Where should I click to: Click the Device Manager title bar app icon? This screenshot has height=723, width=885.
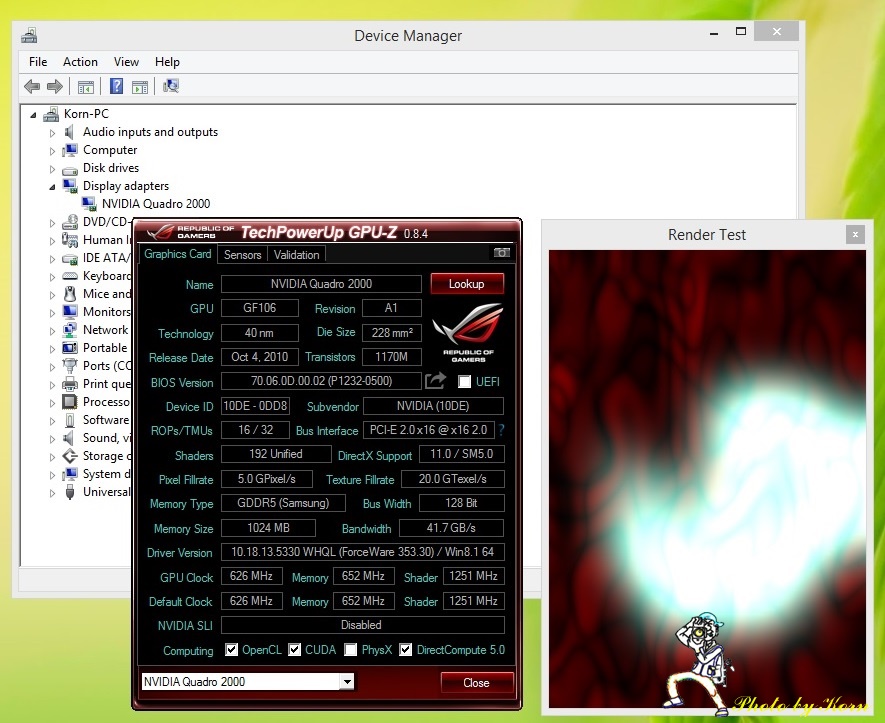point(29,36)
